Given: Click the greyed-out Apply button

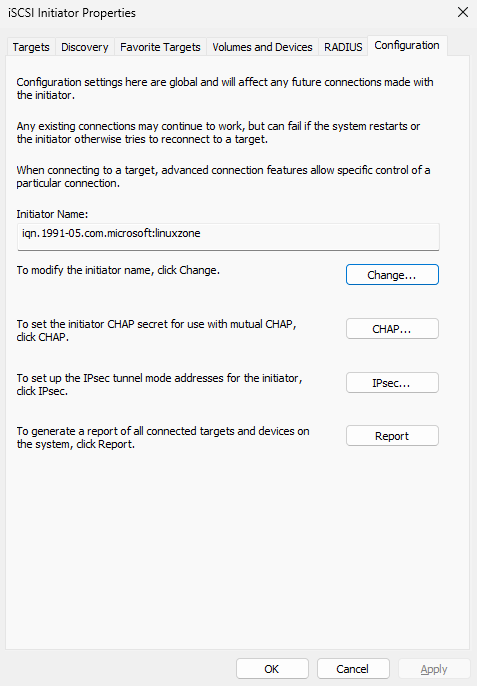Looking at the screenshot, I should 434,668.
